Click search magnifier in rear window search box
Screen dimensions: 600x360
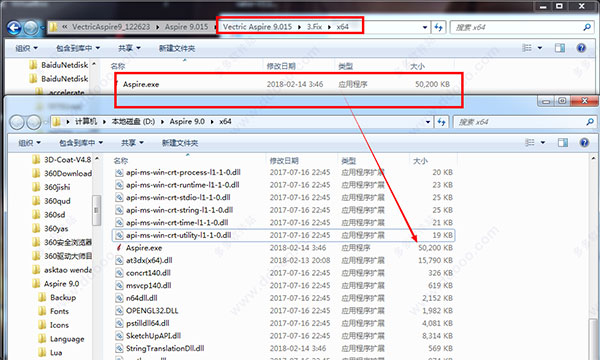tap(587, 27)
